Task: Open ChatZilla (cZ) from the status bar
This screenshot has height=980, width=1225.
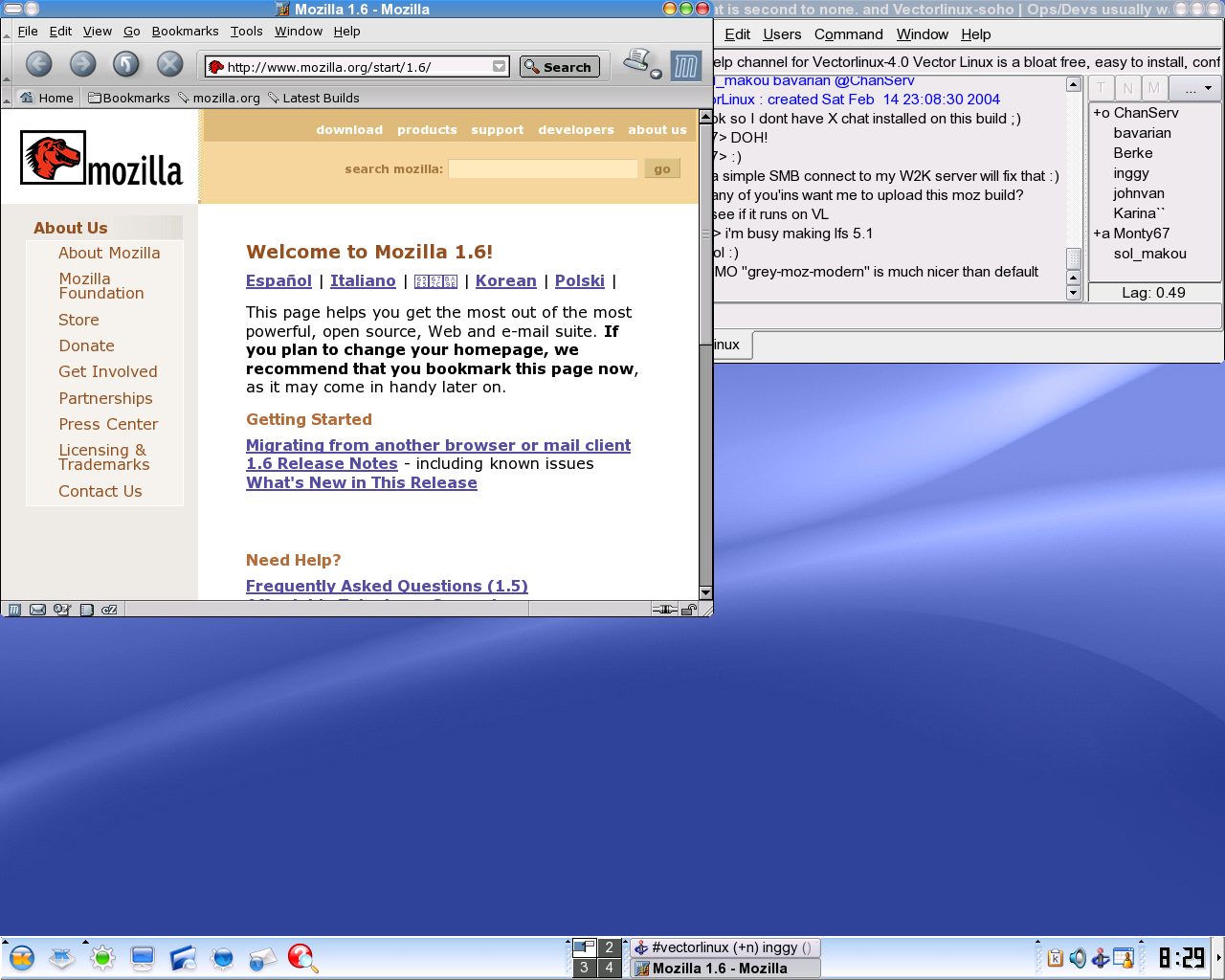Action: 109,610
